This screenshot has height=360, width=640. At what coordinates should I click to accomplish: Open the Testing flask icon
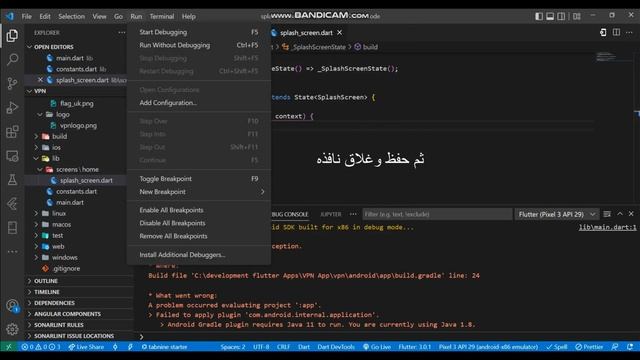click(12, 180)
